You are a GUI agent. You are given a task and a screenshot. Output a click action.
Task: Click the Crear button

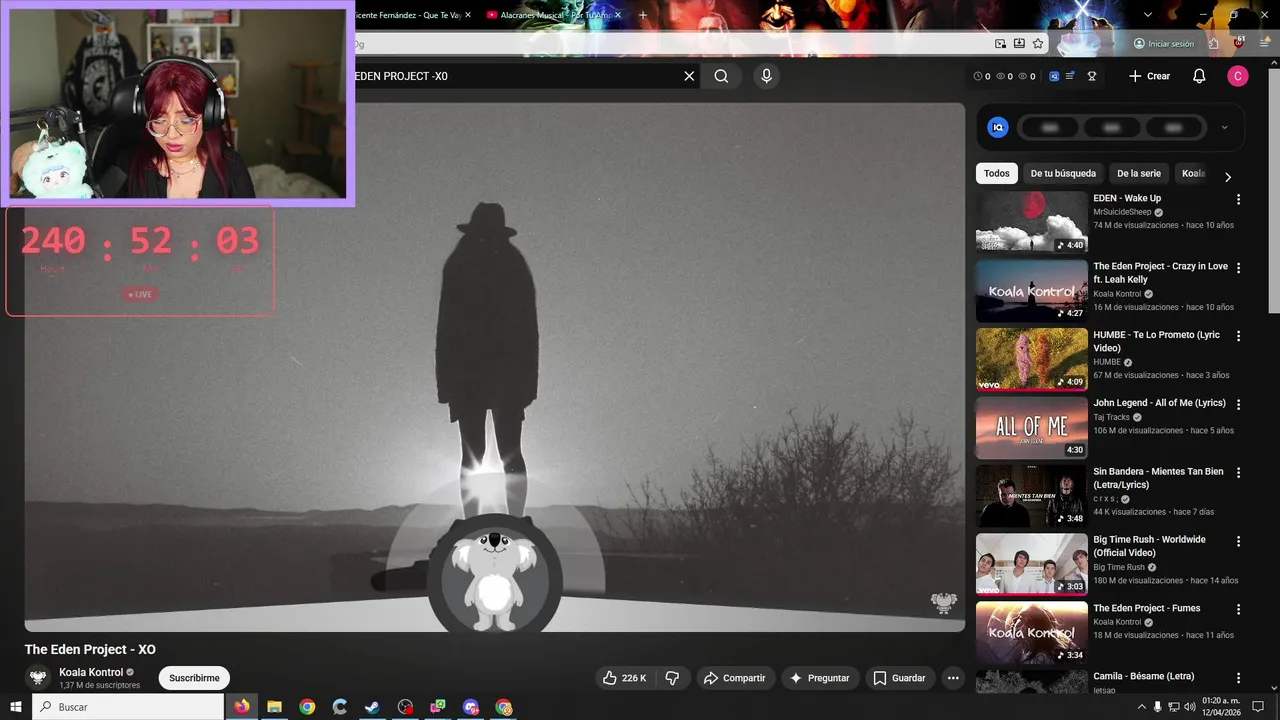click(x=1149, y=76)
